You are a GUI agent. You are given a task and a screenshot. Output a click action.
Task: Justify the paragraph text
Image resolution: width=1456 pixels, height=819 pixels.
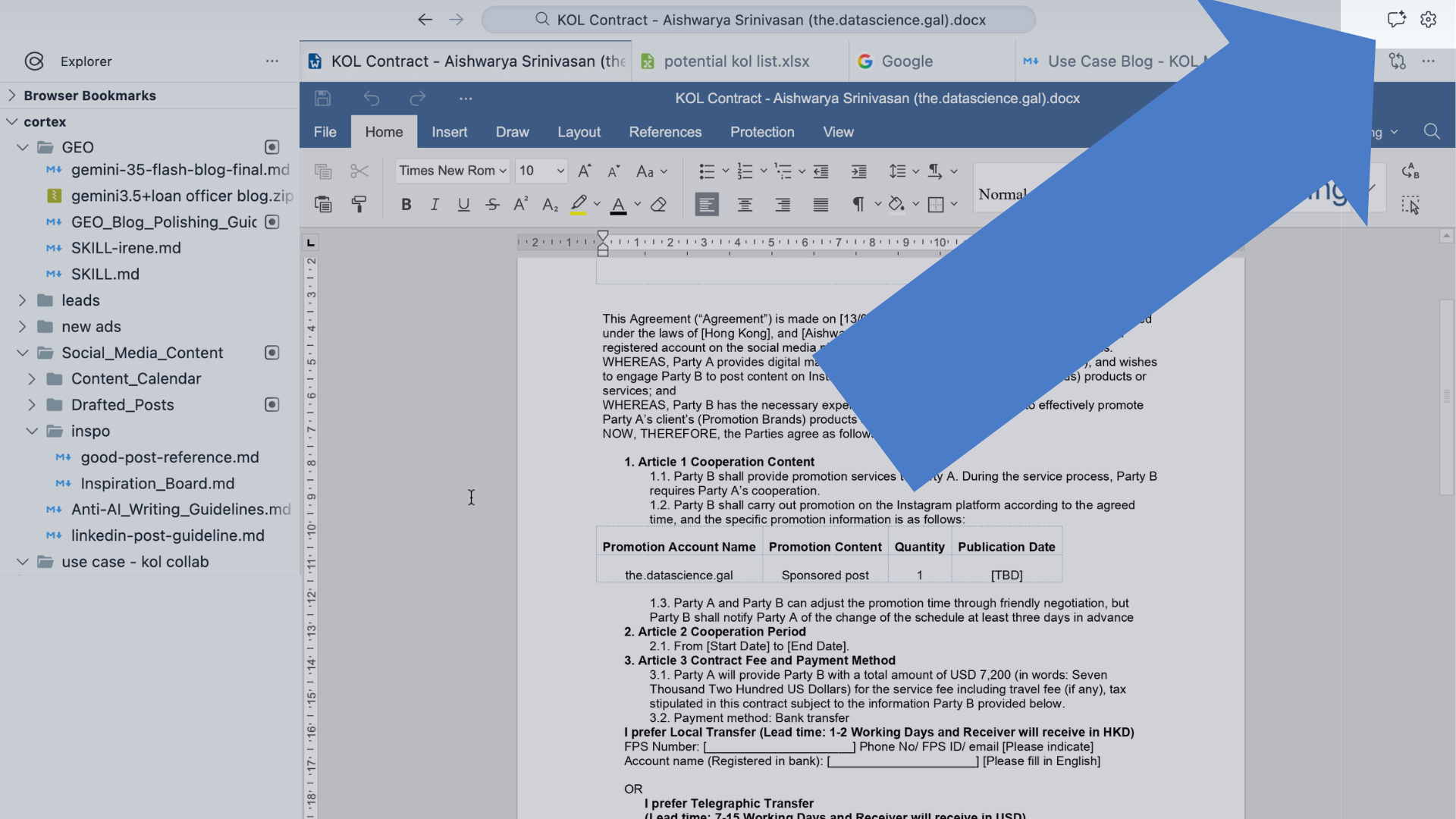(x=821, y=205)
